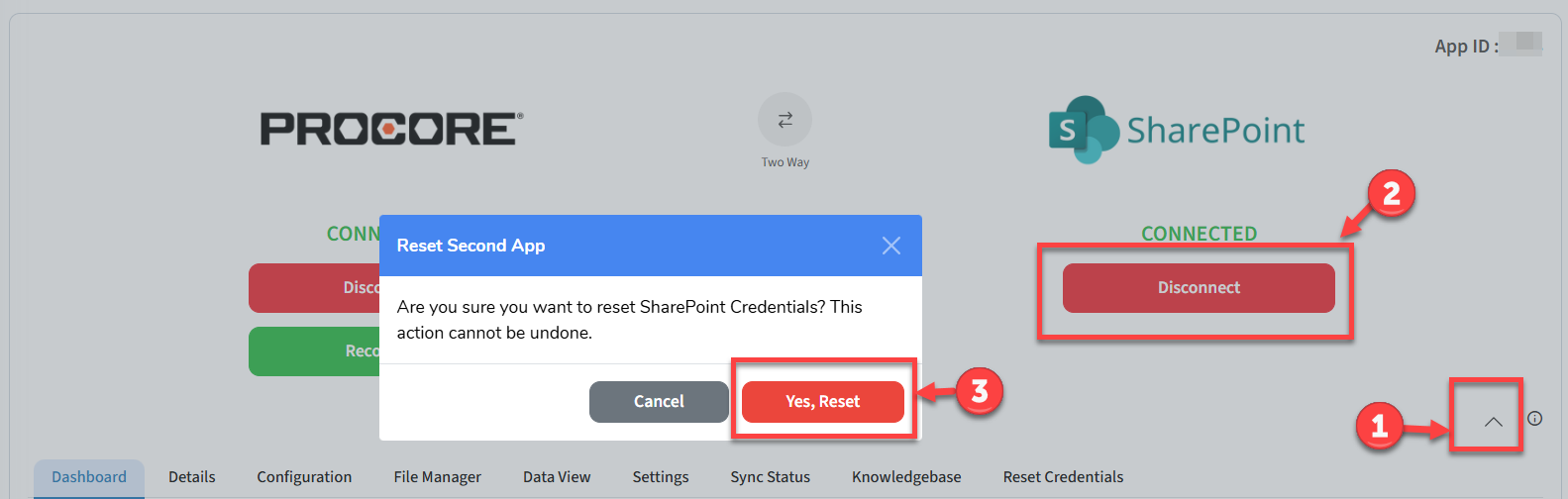This screenshot has width=1568, height=499.
Task: Collapse the connection panel using the chevron
Action: [x=1493, y=422]
